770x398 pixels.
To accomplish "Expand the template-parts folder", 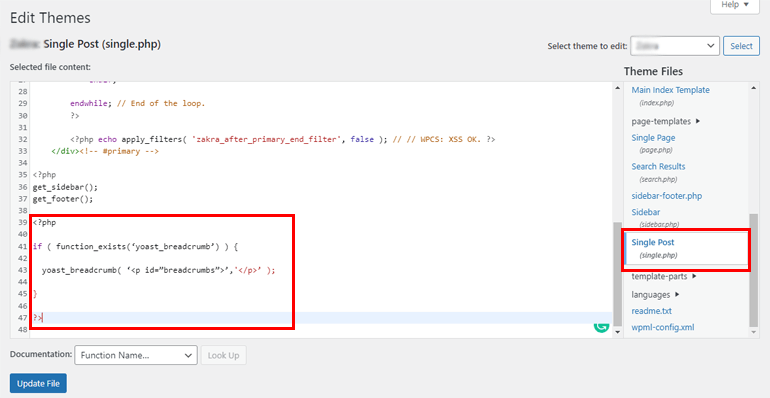I will [x=664, y=276].
